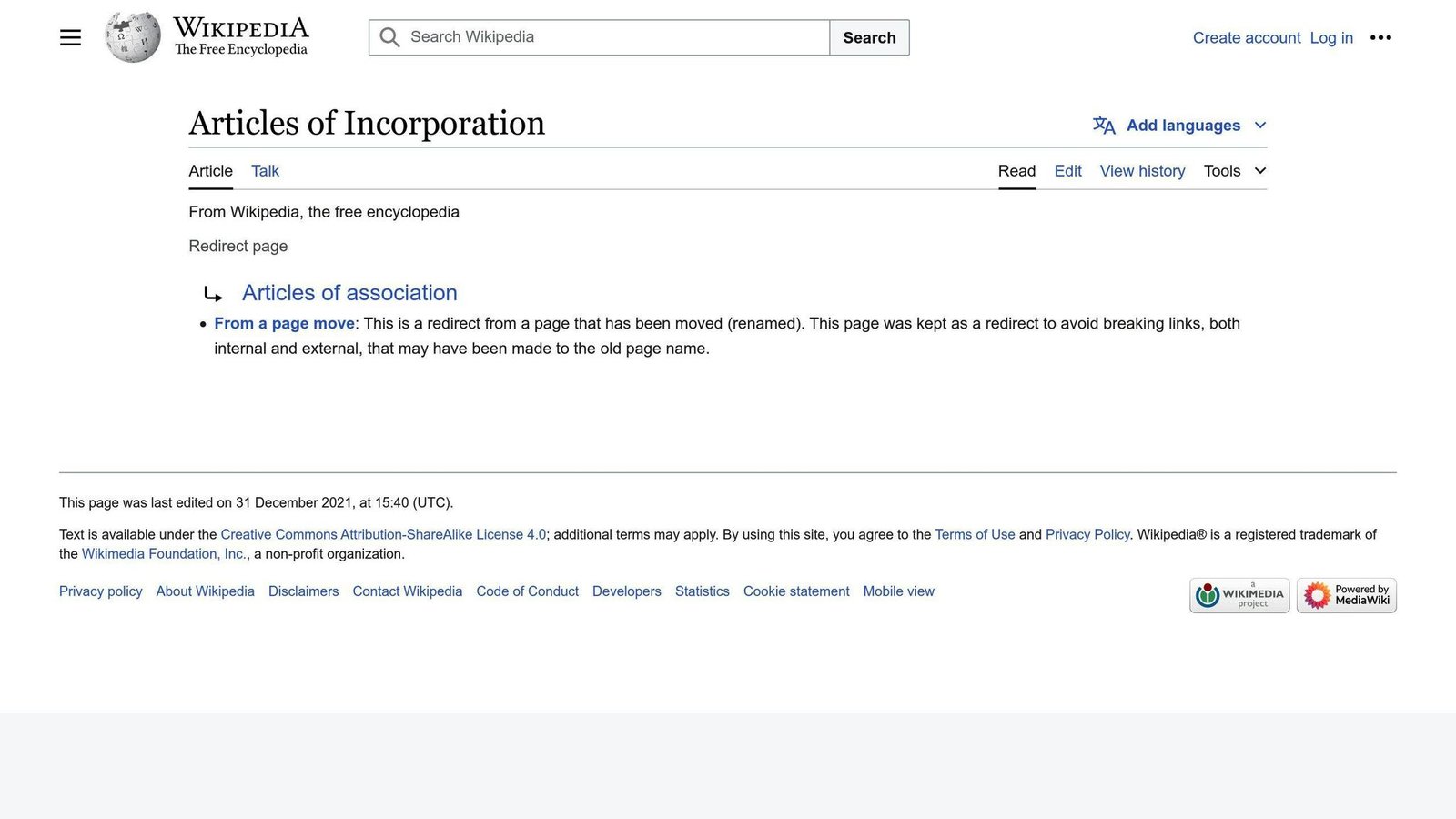The image size is (1456, 819).
Task: Open the Wikimedia Foundation, Inc. link
Action: pyautogui.click(x=164, y=553)
